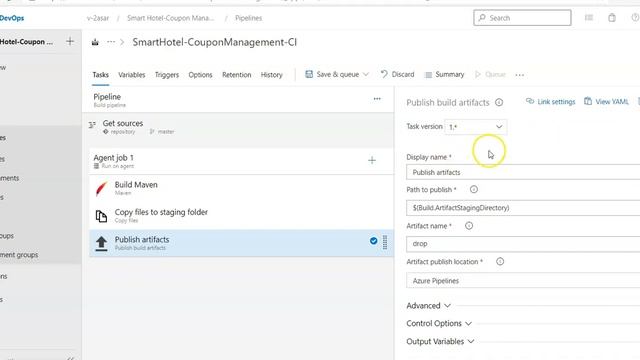The height and width of the screenshot is (360, 640).
Task: Click the Artifact name field
Action: tap(523, 244)
